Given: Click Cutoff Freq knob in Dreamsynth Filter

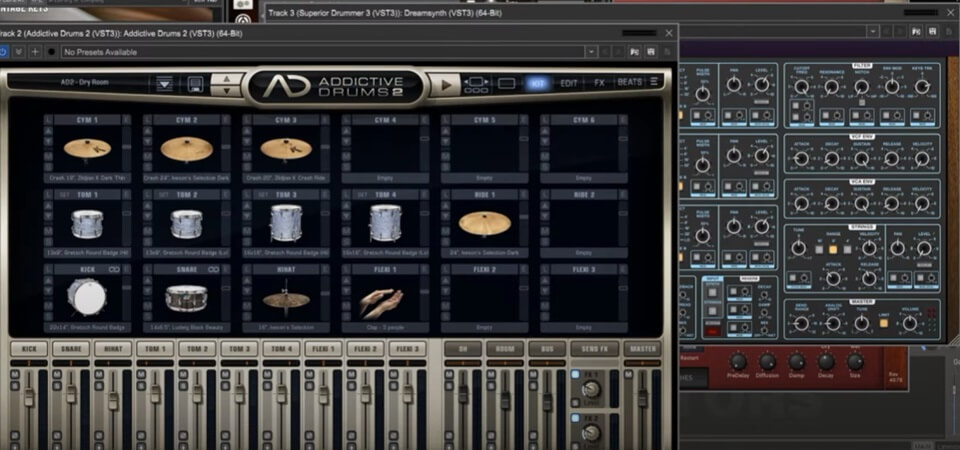Looking at the screenshot, I should 801,87.
